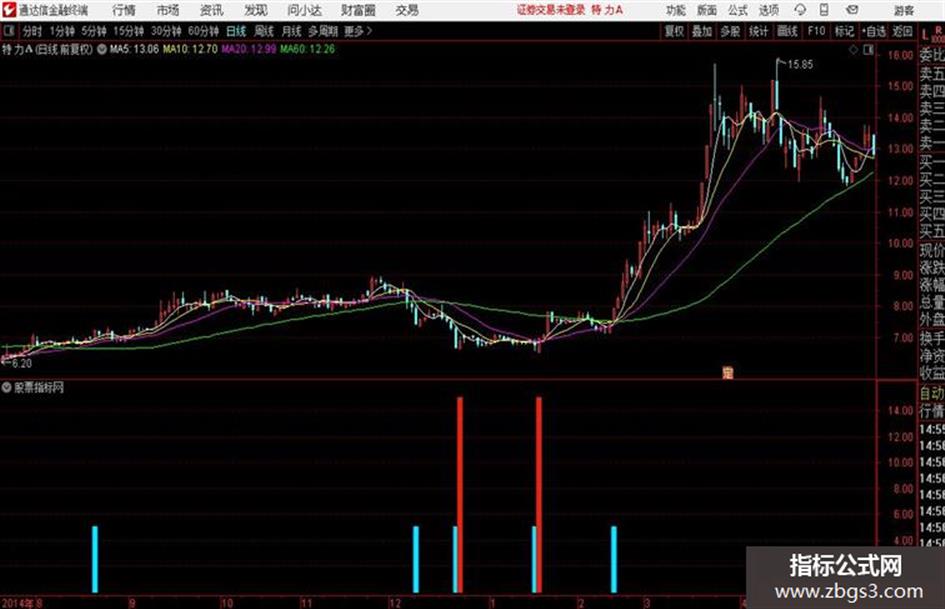Toggle the left panel icon beside 分时

[x=9, y=31]
